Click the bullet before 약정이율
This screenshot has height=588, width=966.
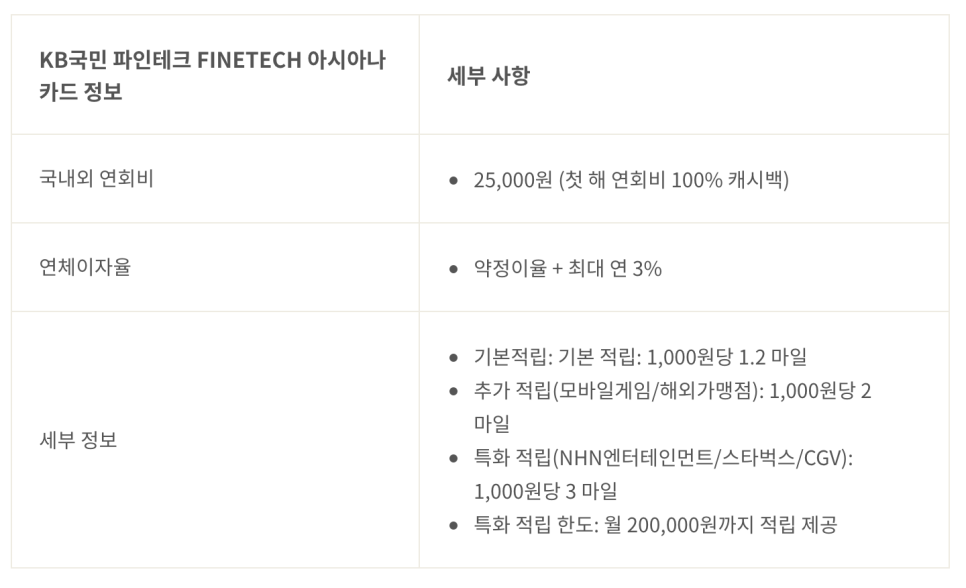454,269
